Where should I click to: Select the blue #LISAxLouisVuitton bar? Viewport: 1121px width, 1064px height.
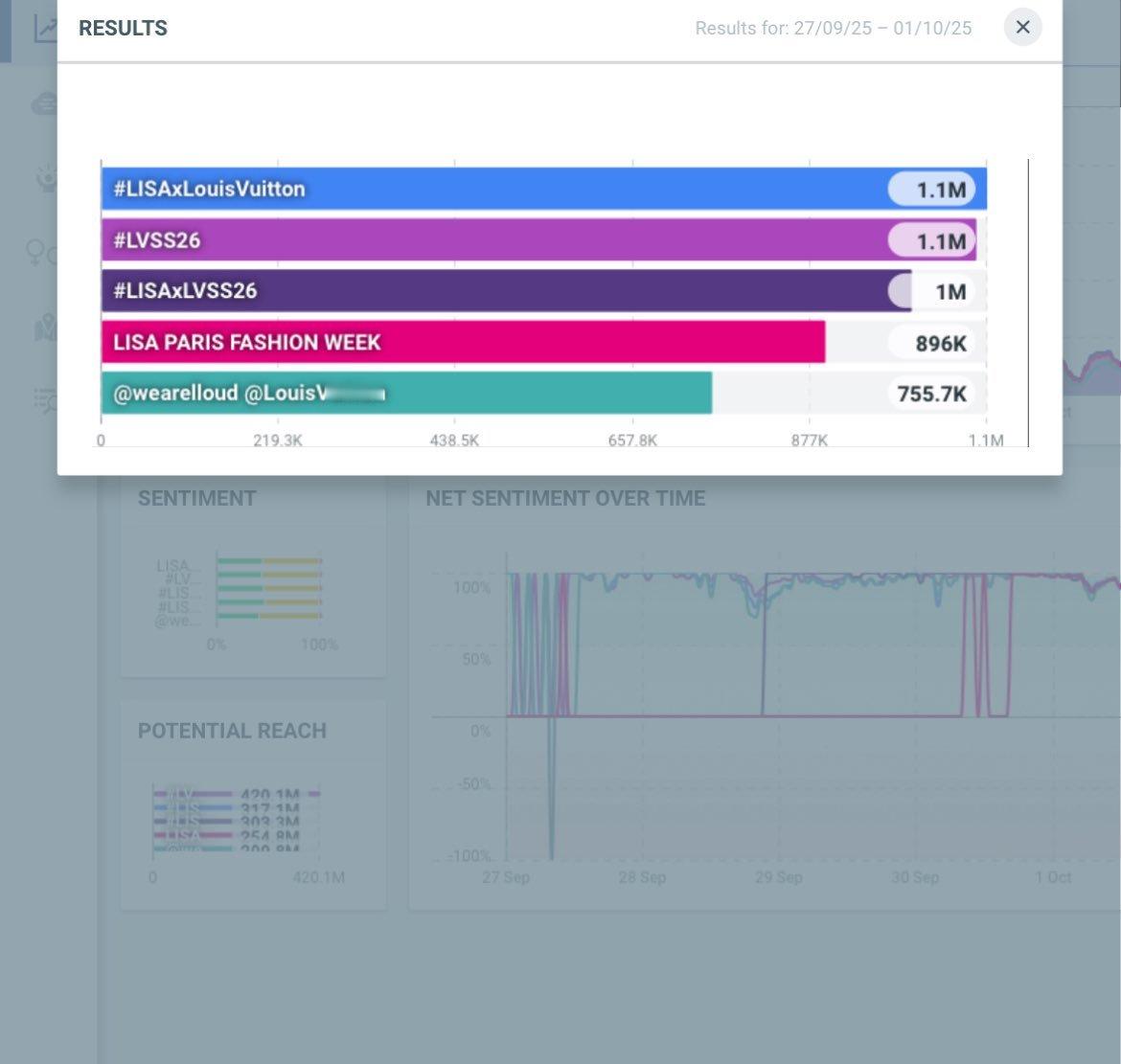tap(544, 189)
